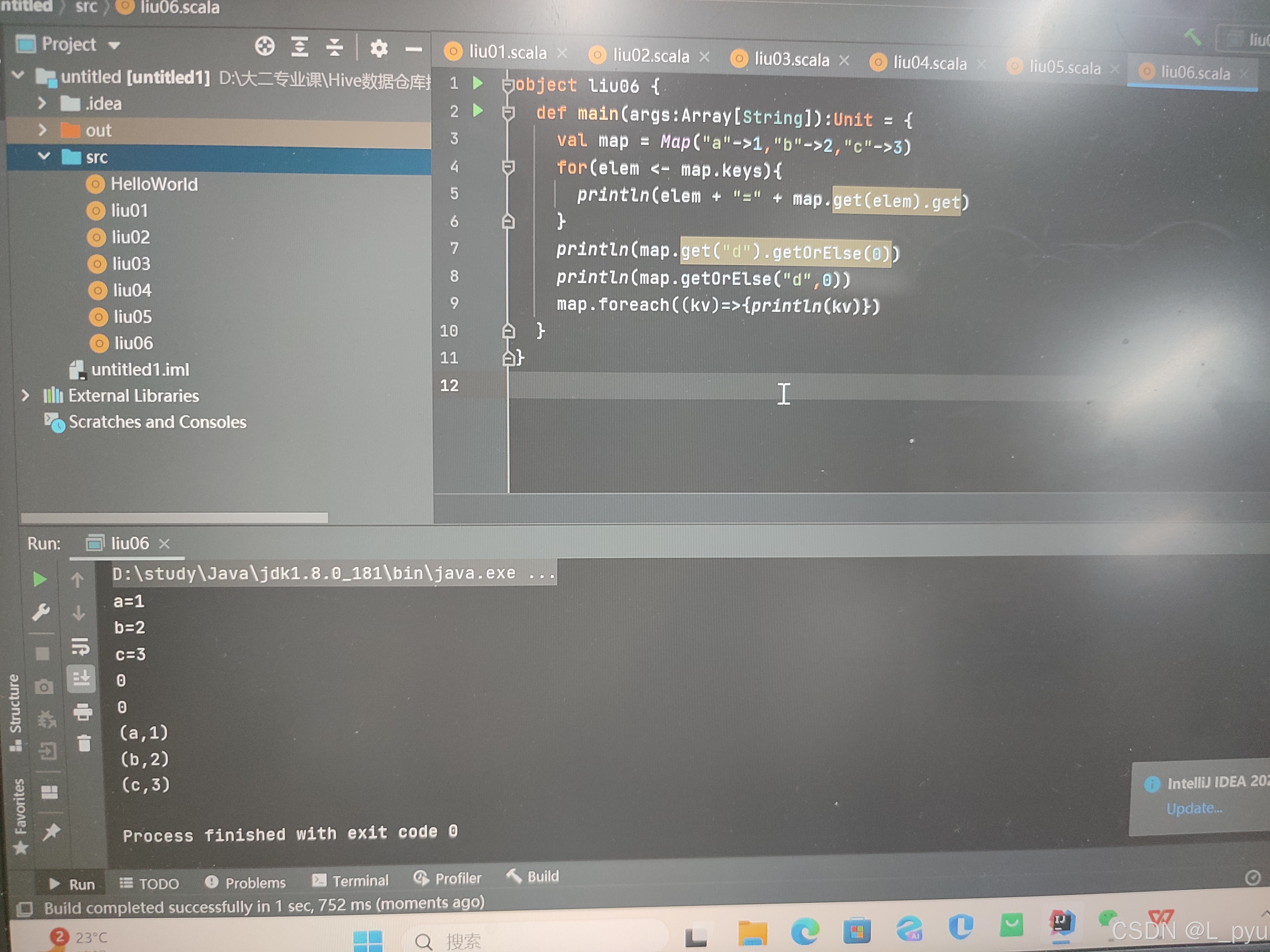The image size is (1270, 952).
Task: Rerun liu06 with the green run icon
Action: coord(40,579)
